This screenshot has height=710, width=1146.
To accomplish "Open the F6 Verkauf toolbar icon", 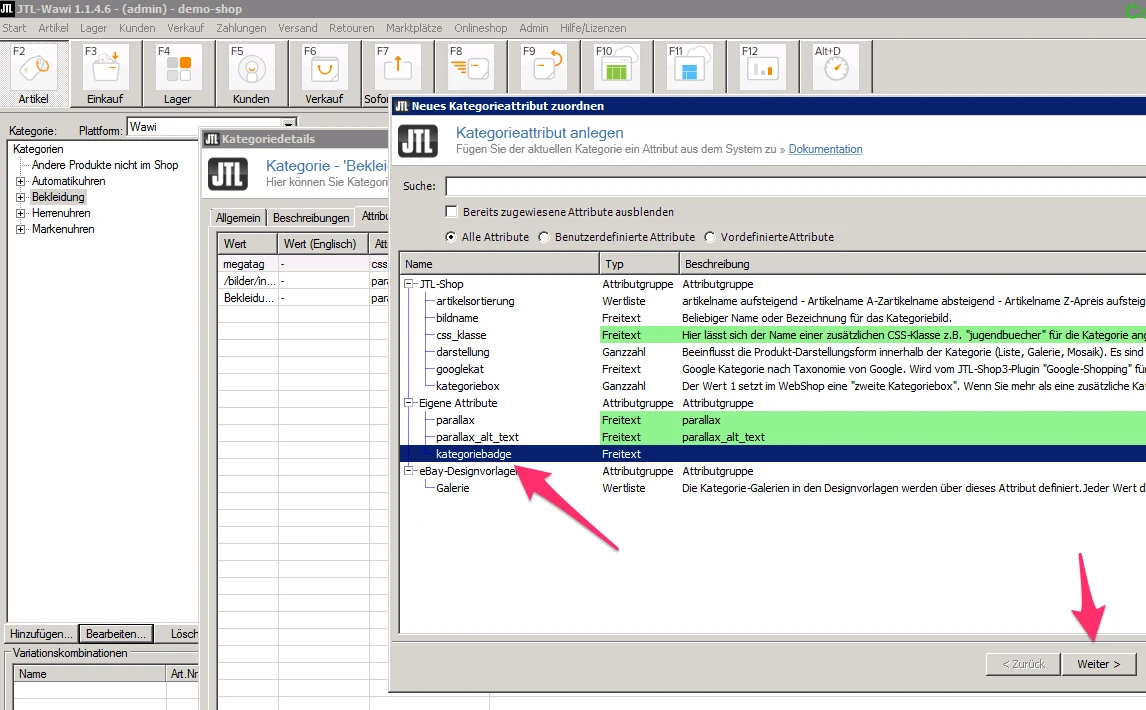I will 325,74.
